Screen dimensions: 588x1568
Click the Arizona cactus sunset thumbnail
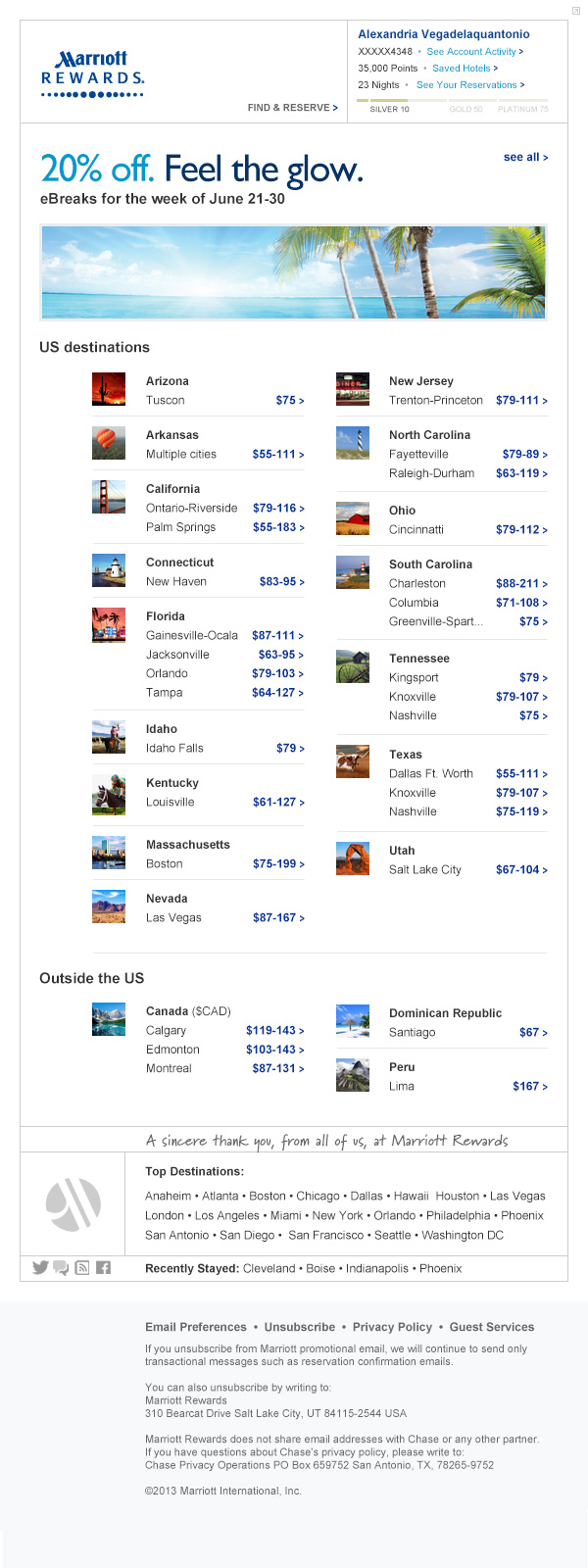point(109,389)
